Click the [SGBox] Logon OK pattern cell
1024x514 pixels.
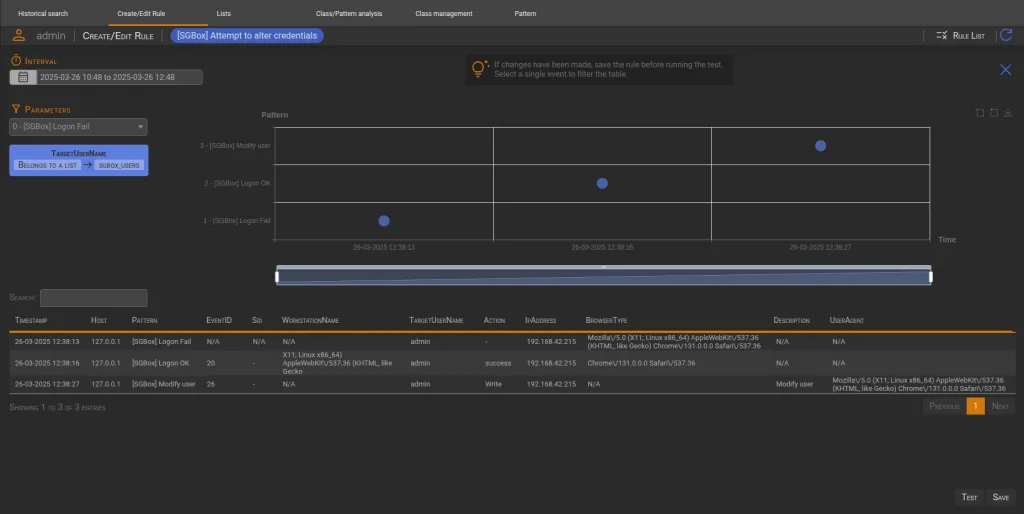tap(161, 363)
